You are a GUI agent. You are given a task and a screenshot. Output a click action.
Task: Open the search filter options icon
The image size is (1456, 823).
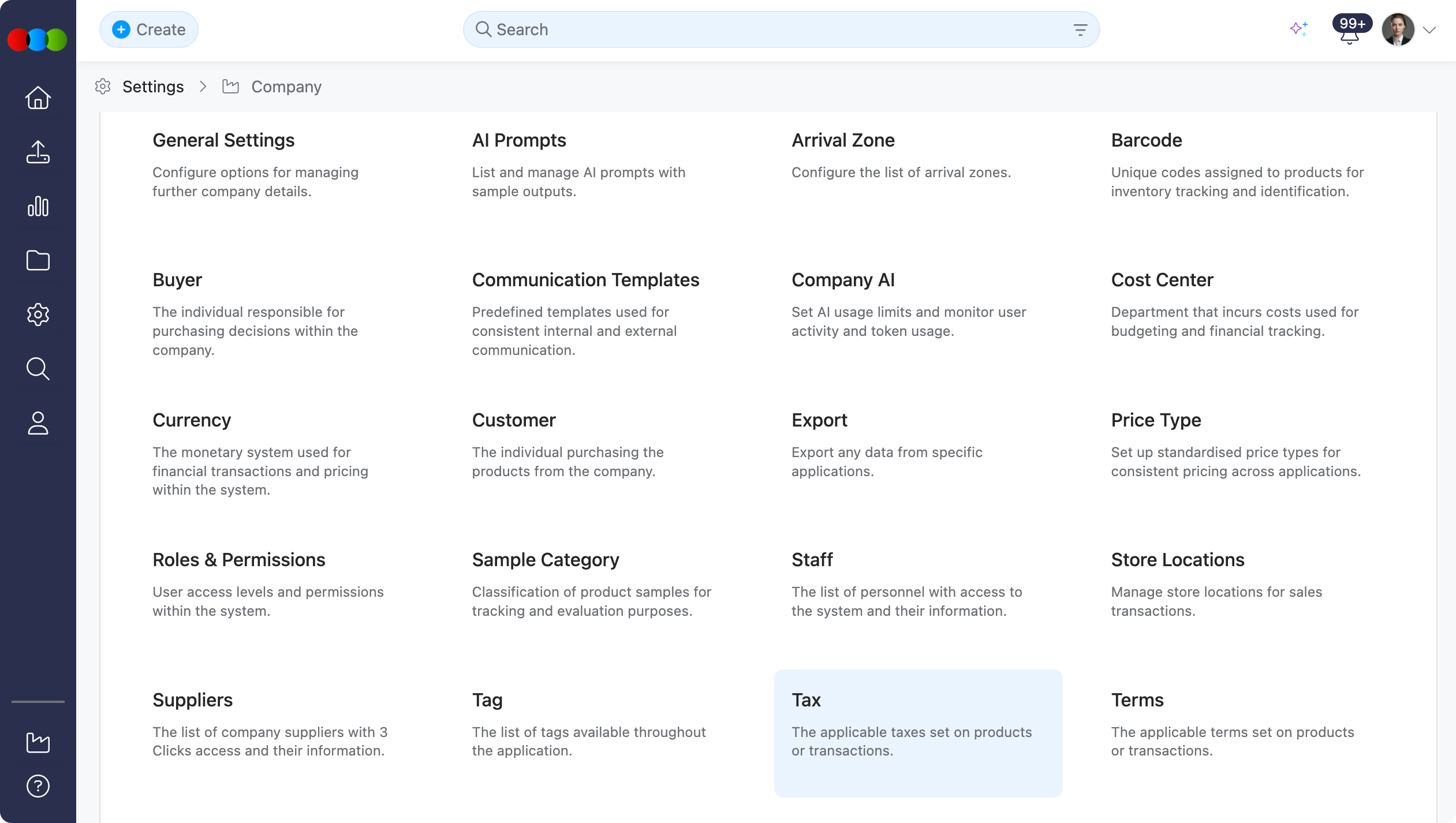coord(1080,29)
